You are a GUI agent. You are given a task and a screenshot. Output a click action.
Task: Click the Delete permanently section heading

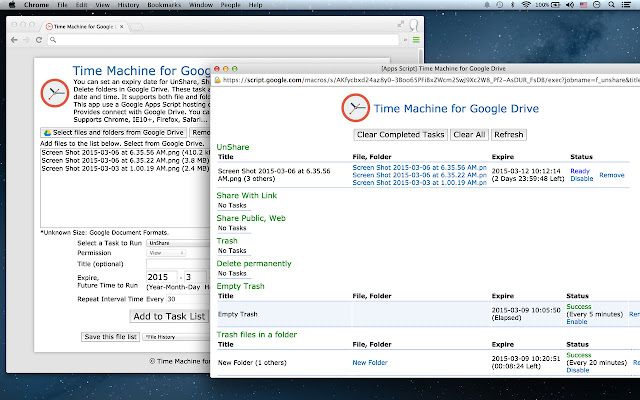click(254, 264)
